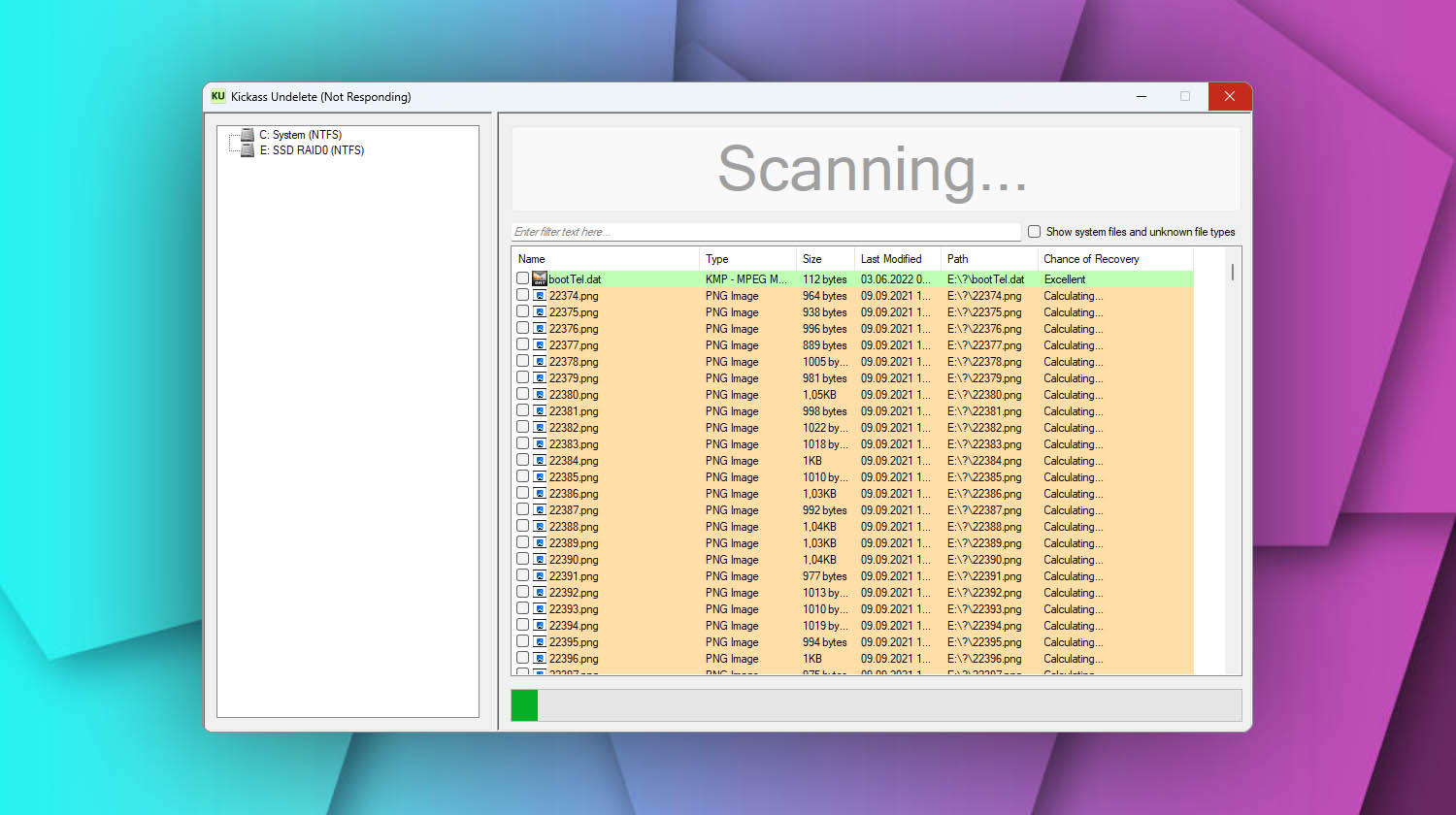
Task: Select the 22395.png file name
Action: coord(574,642)
